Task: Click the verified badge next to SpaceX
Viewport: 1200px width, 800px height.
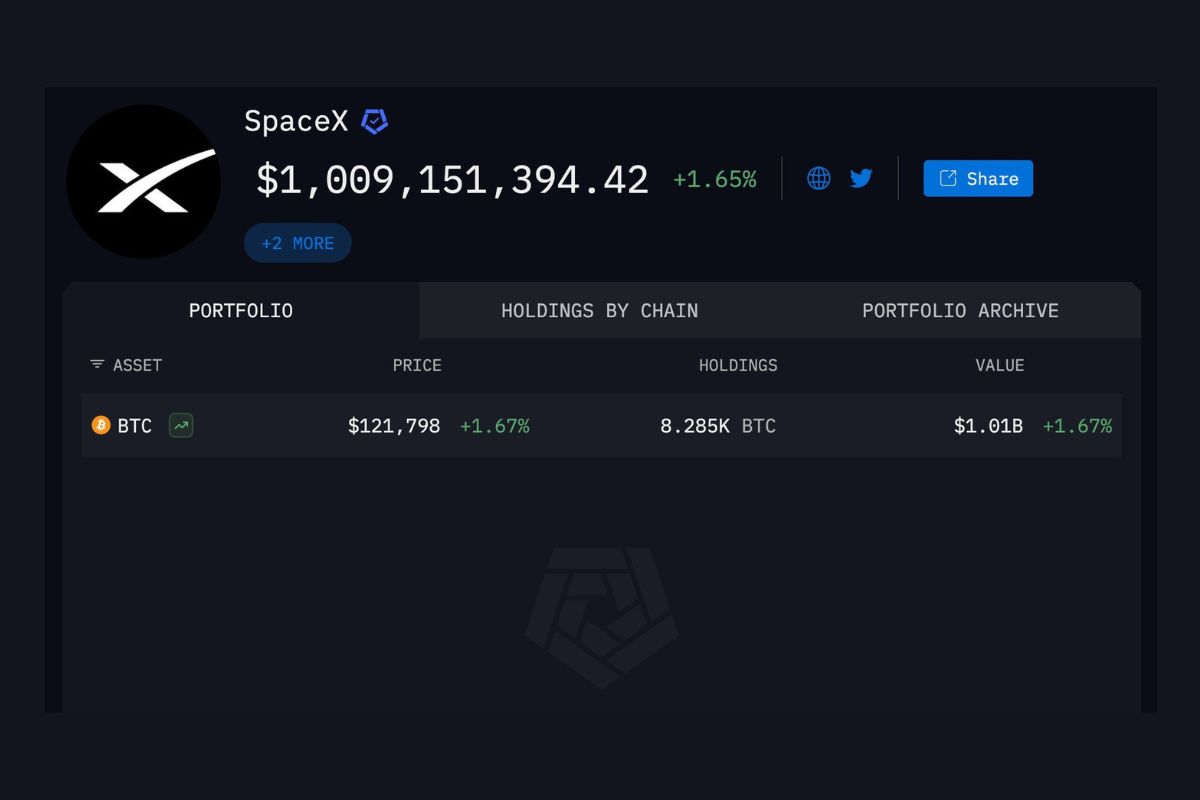Action: tap(374, 122)
